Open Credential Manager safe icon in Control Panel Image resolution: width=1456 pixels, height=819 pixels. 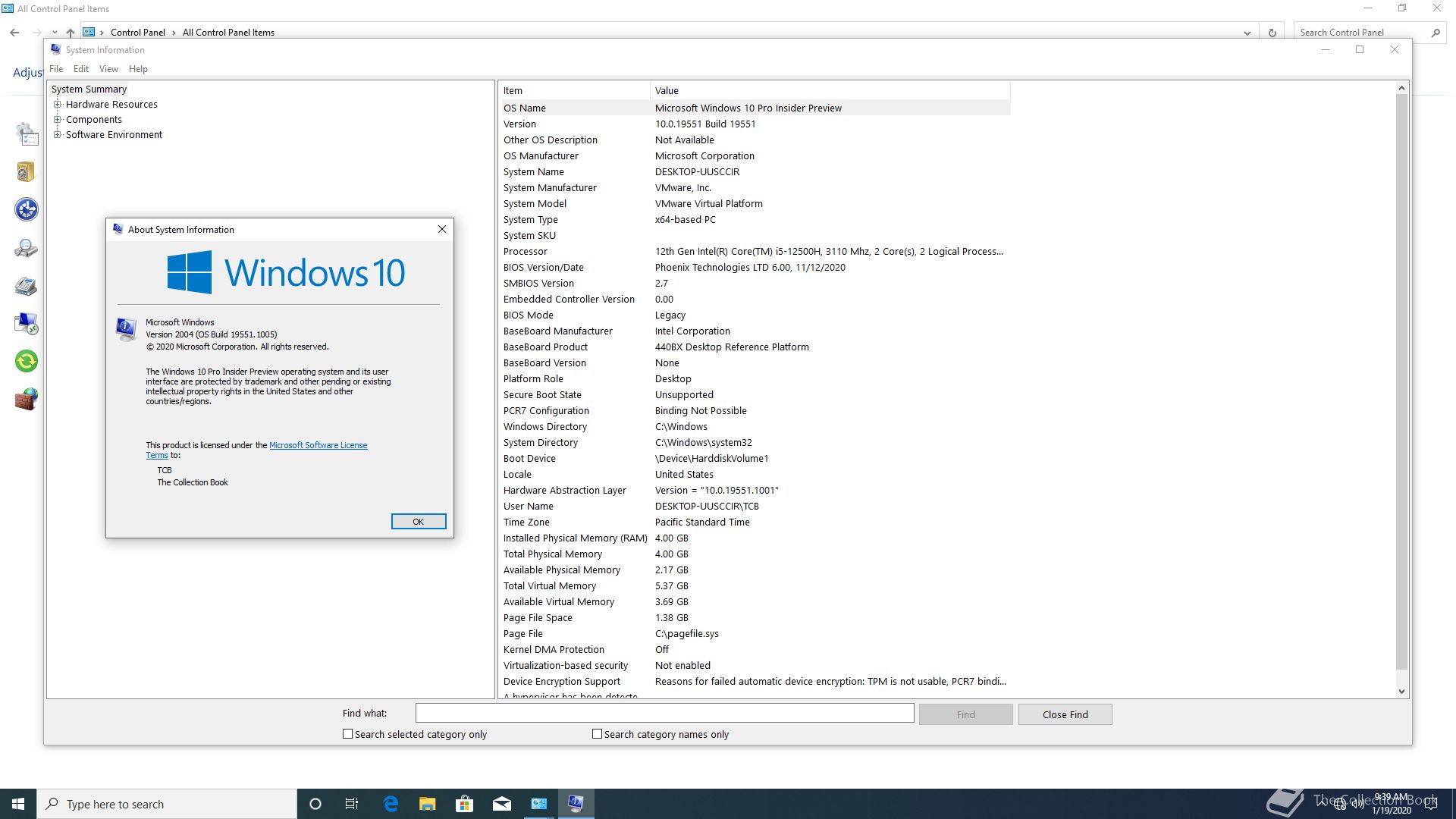click(26, 172)
